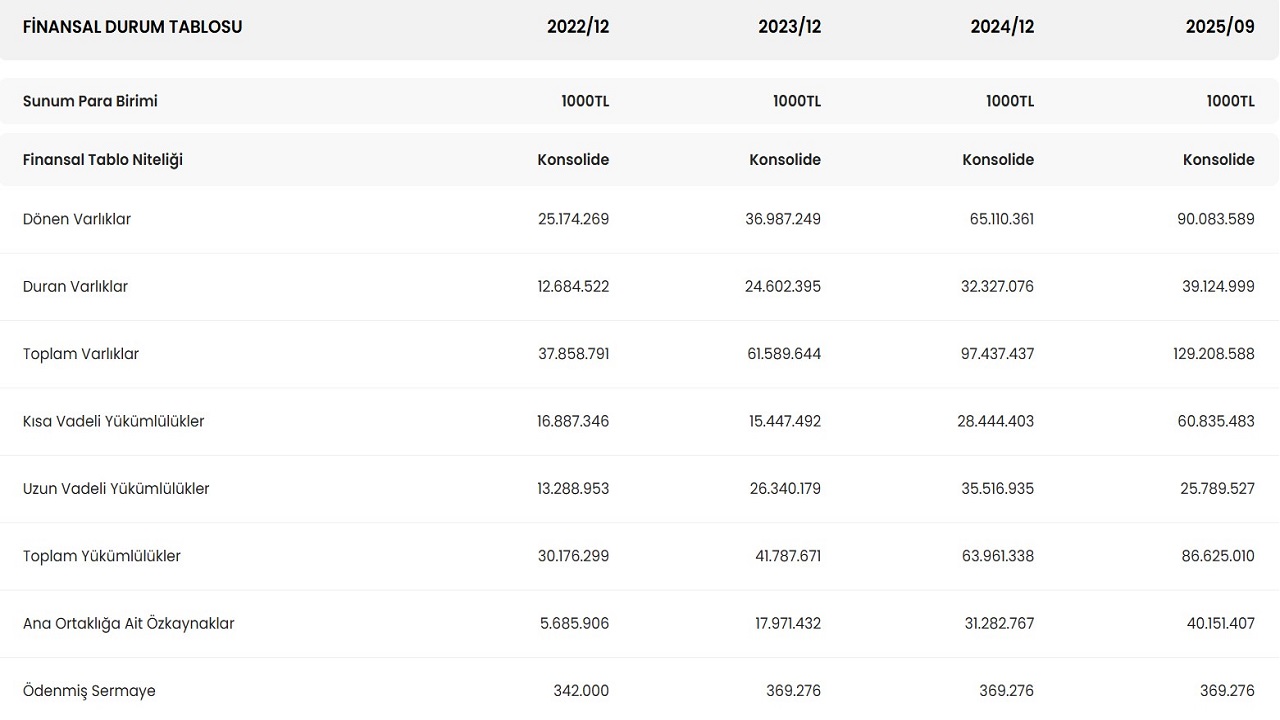Click the Uzun Vadeli Yükümlülükler label
This screenshot has width=1280, height=720.
coord(116,489)
